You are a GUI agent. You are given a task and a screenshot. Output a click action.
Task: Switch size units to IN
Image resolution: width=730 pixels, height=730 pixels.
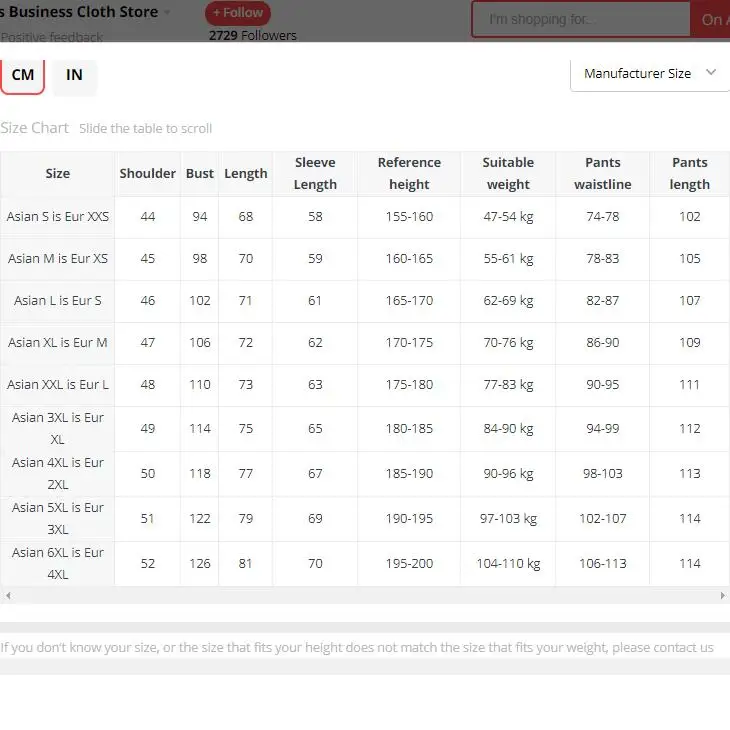click(74, 75)
